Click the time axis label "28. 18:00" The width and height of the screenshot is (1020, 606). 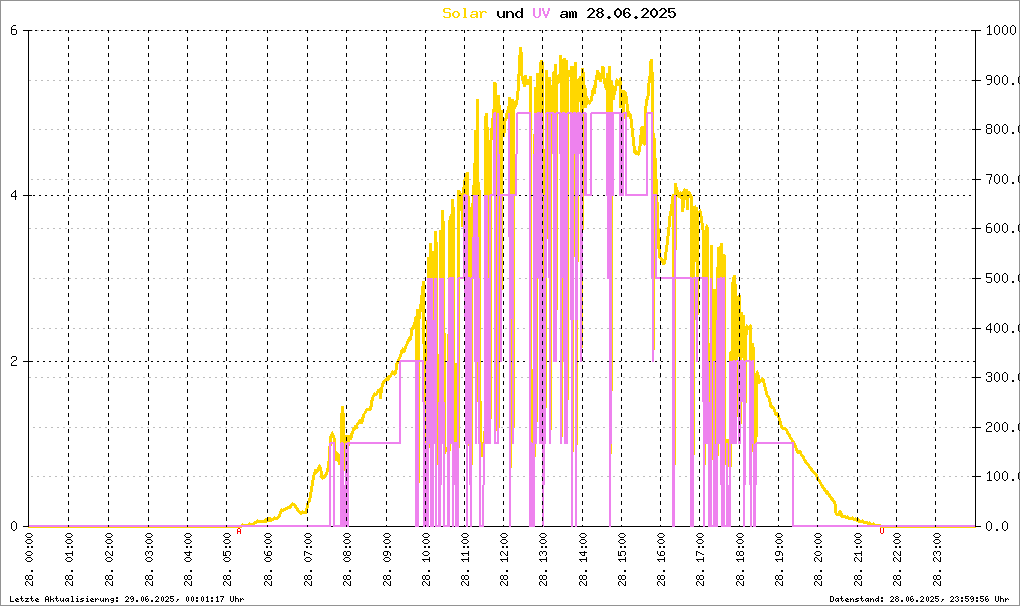[x=739, y=560]
